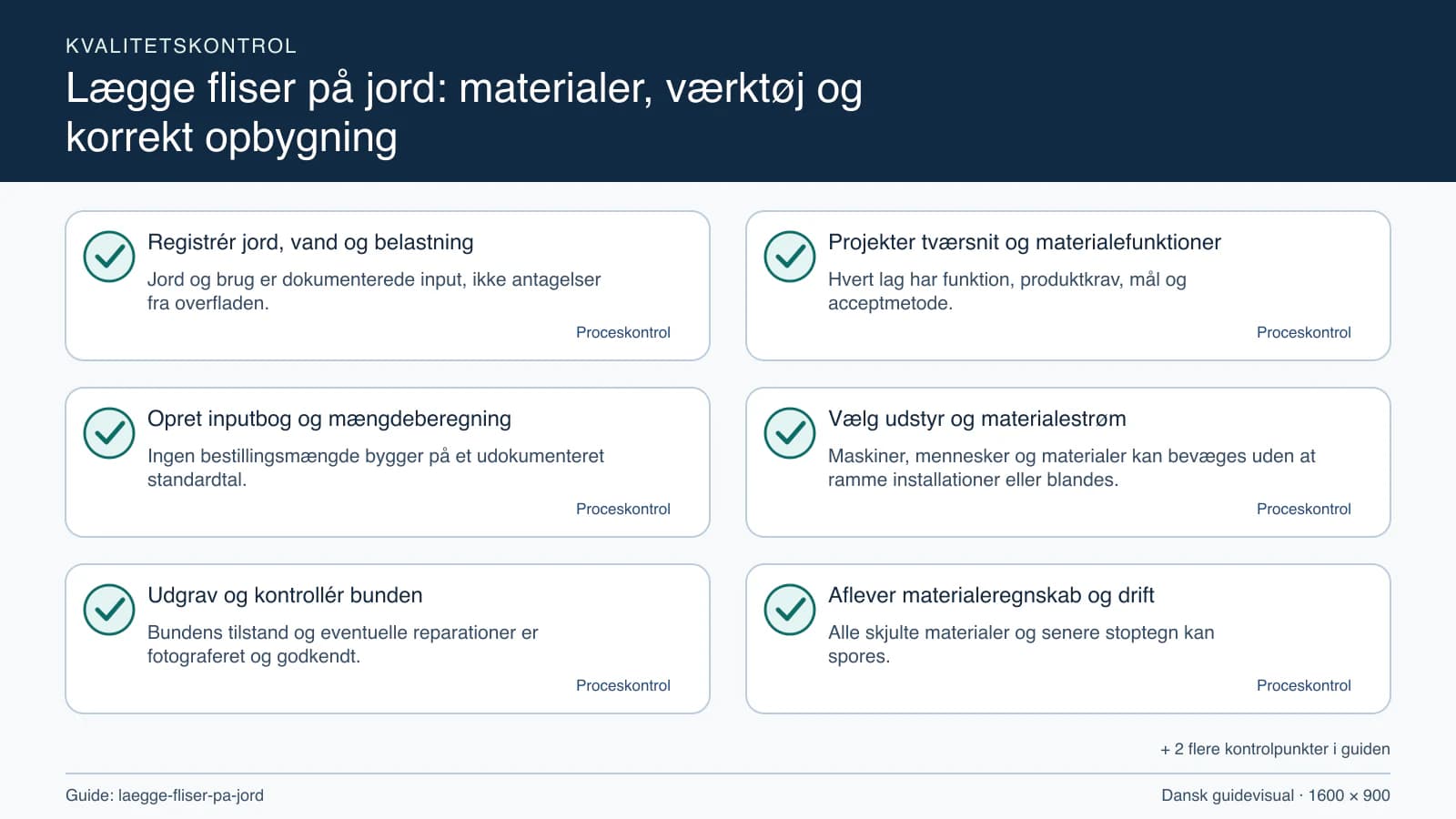Image resolution: width=1456 pixels, height=819 pixels.
Task: Click footer text 'Guide: laegge-fliser-pa-jord'
Action: point(165,795)
